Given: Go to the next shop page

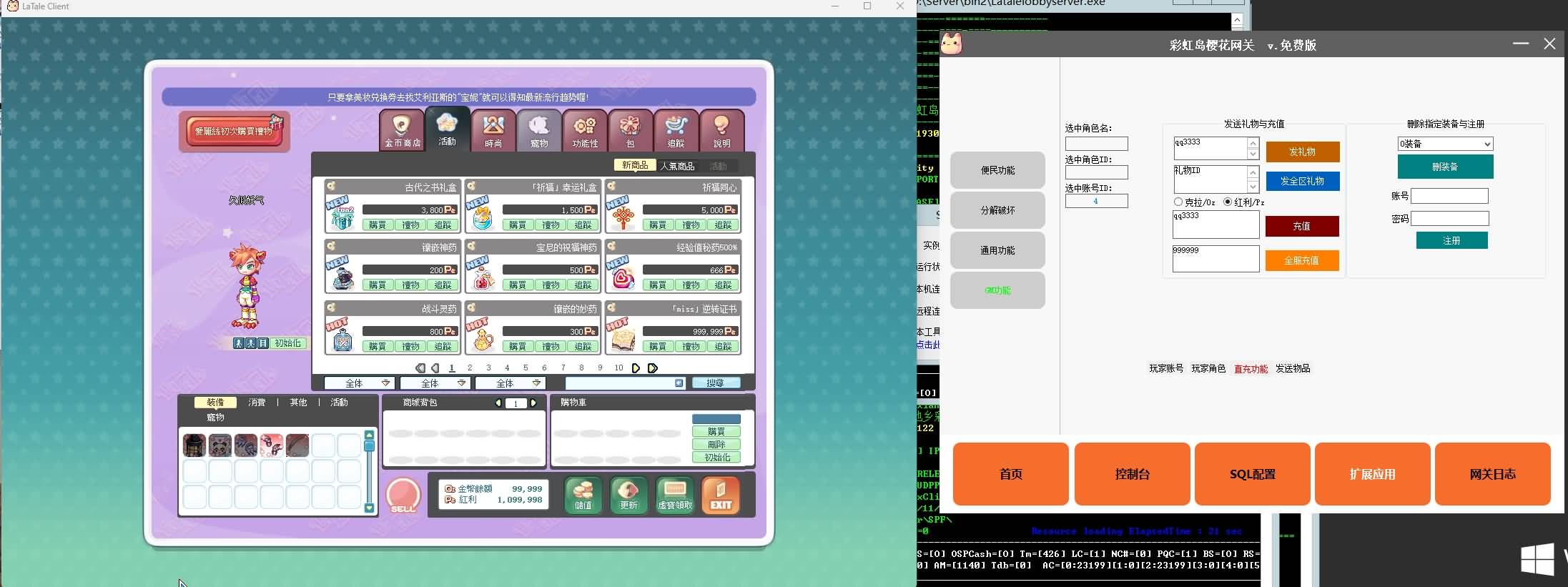Looking at the screenshot, I should click(x=636, y=368).
